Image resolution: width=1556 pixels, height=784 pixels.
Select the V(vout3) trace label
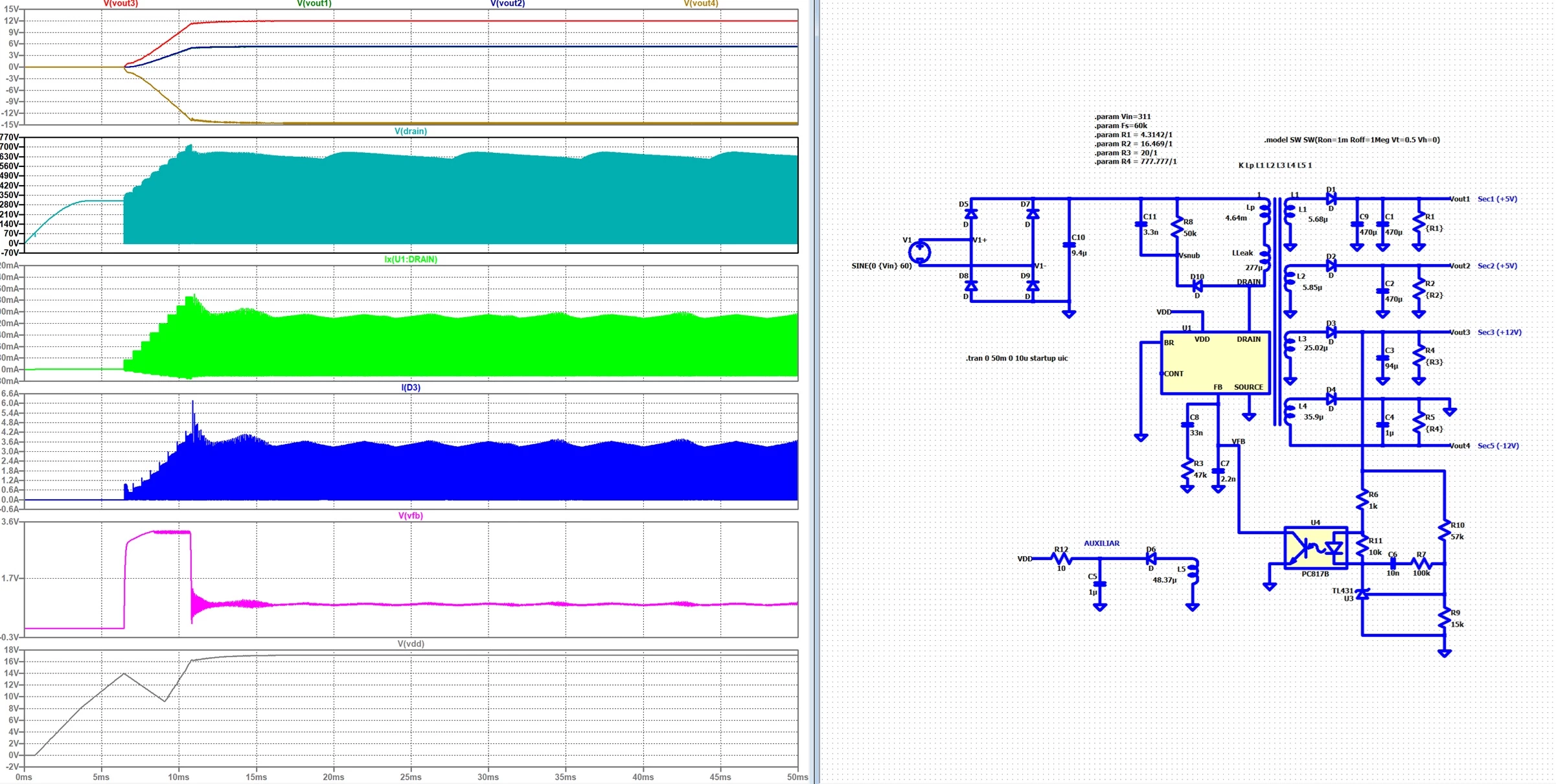pyautogui.click(x=121, y=4)
